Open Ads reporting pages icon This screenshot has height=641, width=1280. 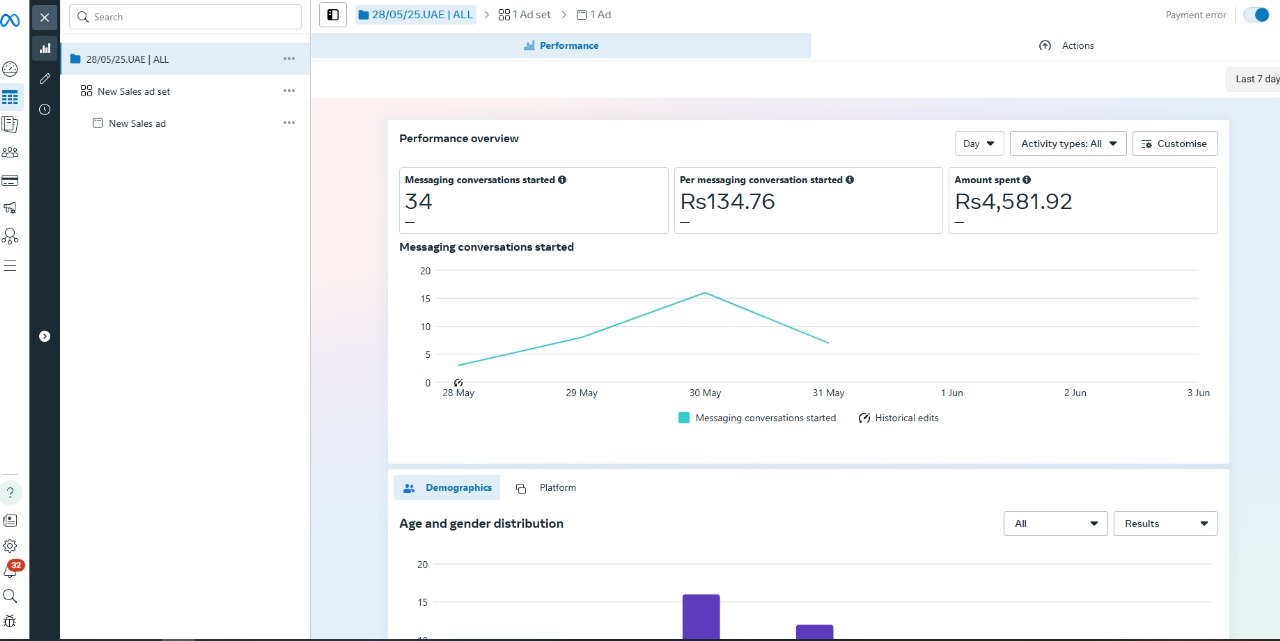[10, 125]
